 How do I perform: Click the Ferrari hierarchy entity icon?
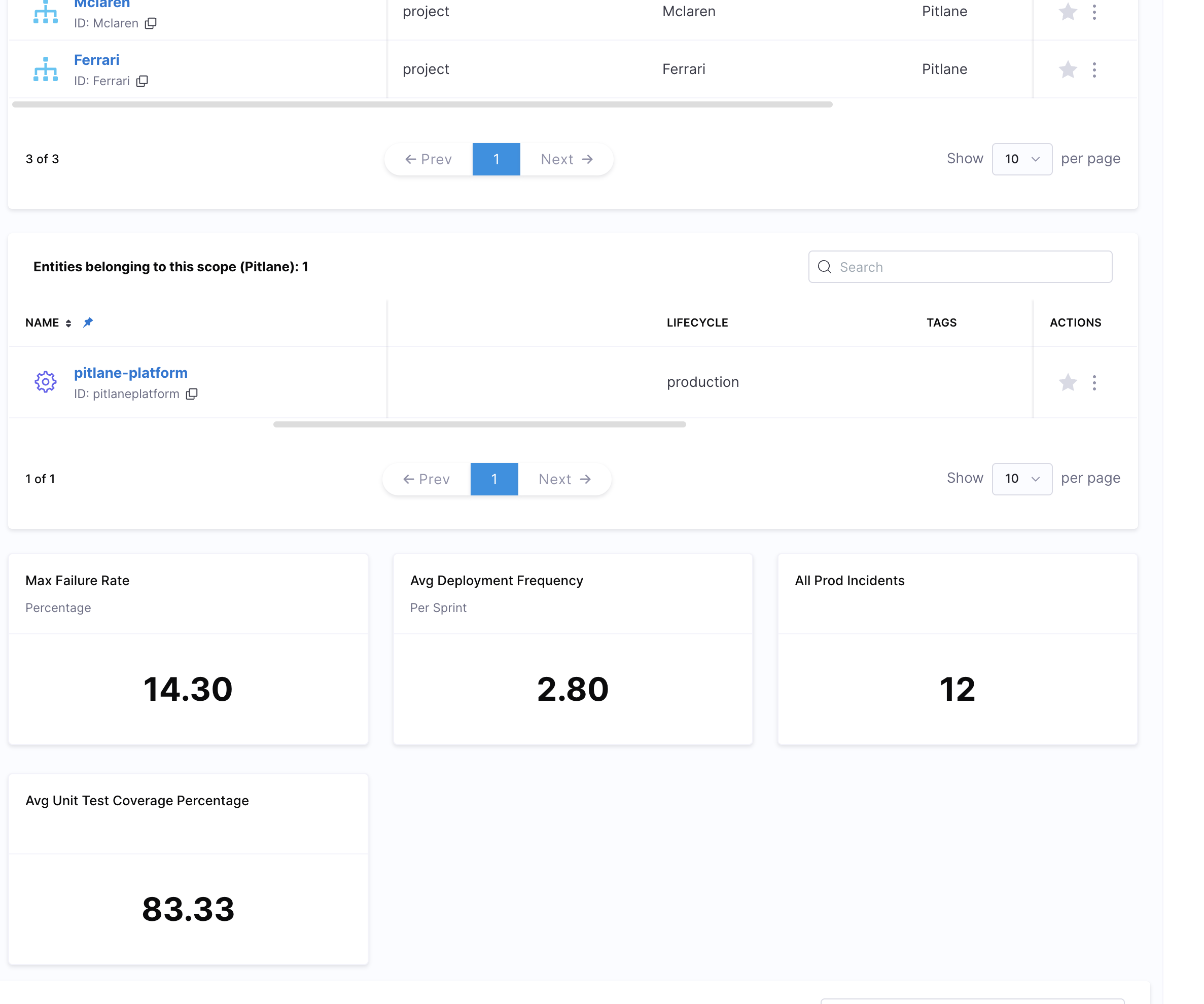45,70
